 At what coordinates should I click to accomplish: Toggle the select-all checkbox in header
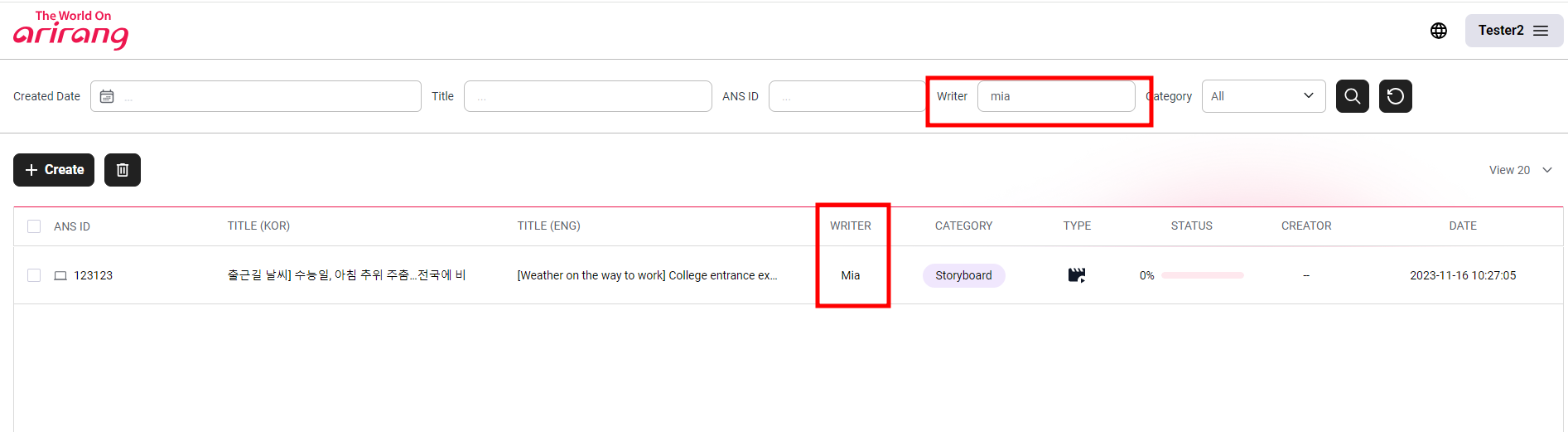tap(34, 226)
